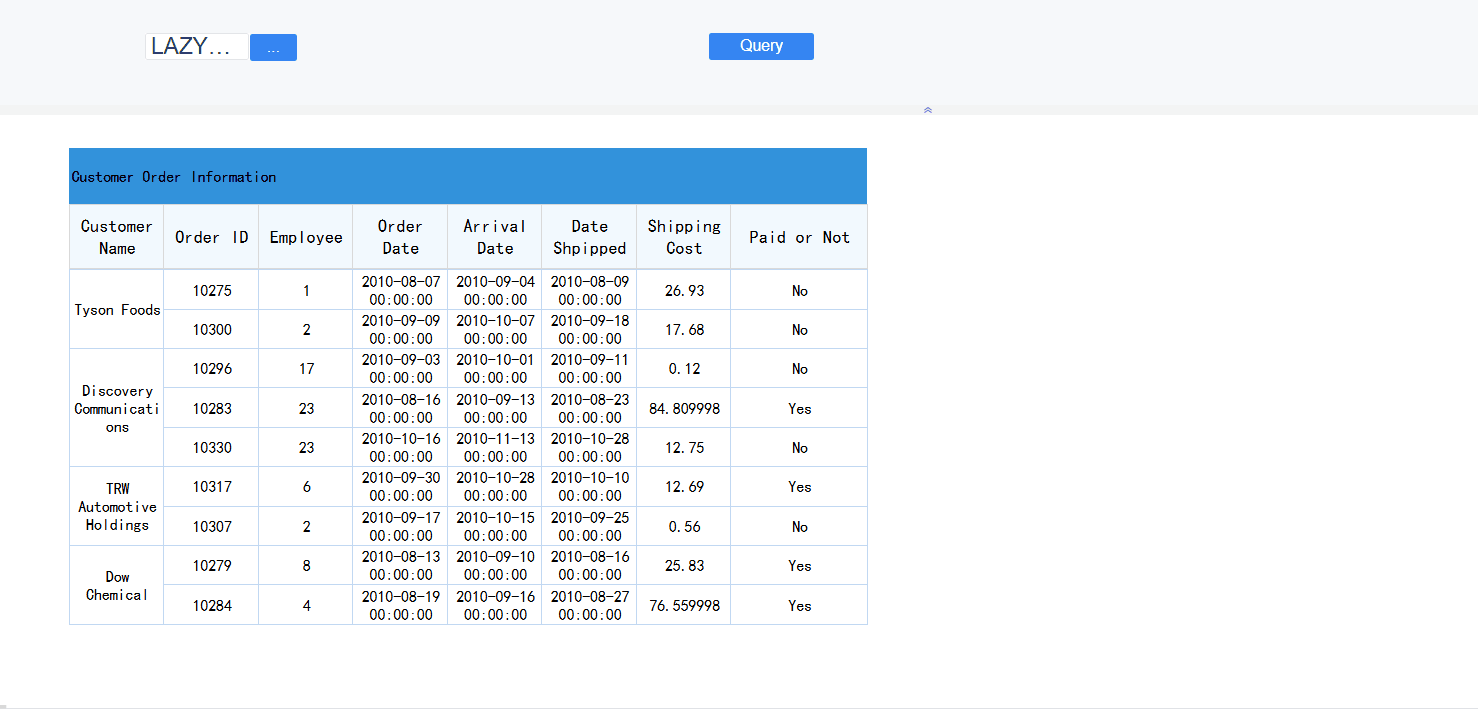Click order ID 10279
The width and height of the screenshot is (1478, 709).
click(211, 565)
